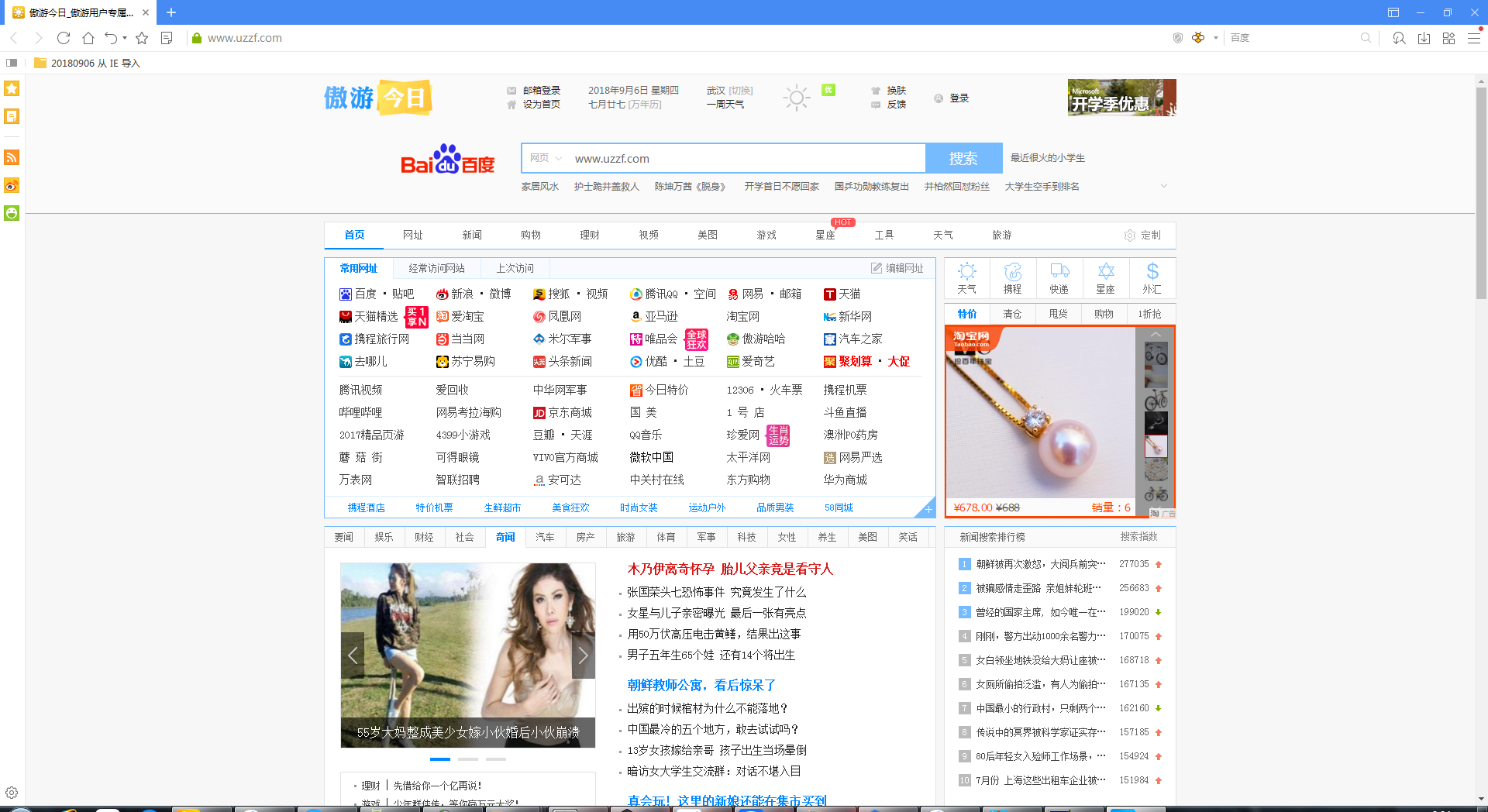Open a new tab with plus icon

[x=171, y=12]
